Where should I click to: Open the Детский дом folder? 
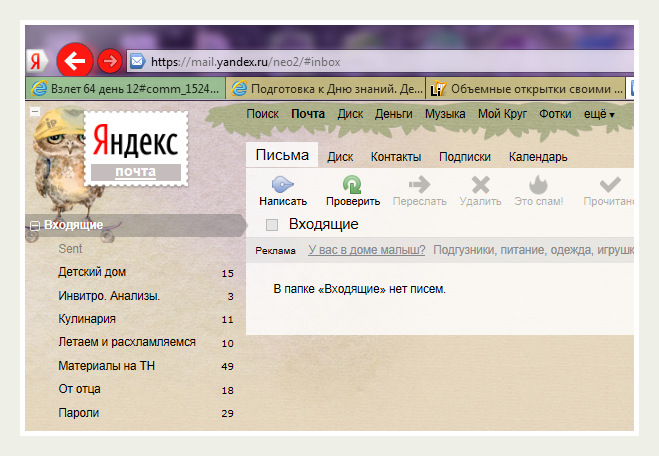coord(92,272)
